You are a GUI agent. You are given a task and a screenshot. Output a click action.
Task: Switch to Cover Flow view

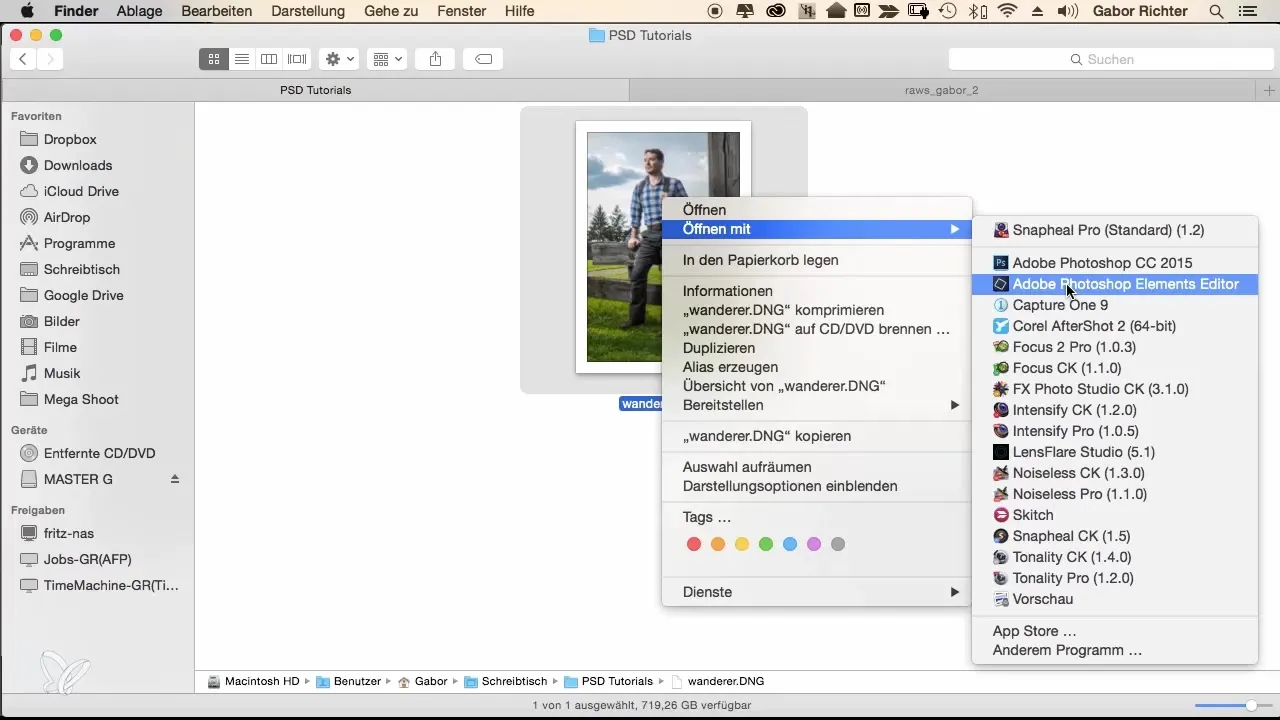[297, 59]
